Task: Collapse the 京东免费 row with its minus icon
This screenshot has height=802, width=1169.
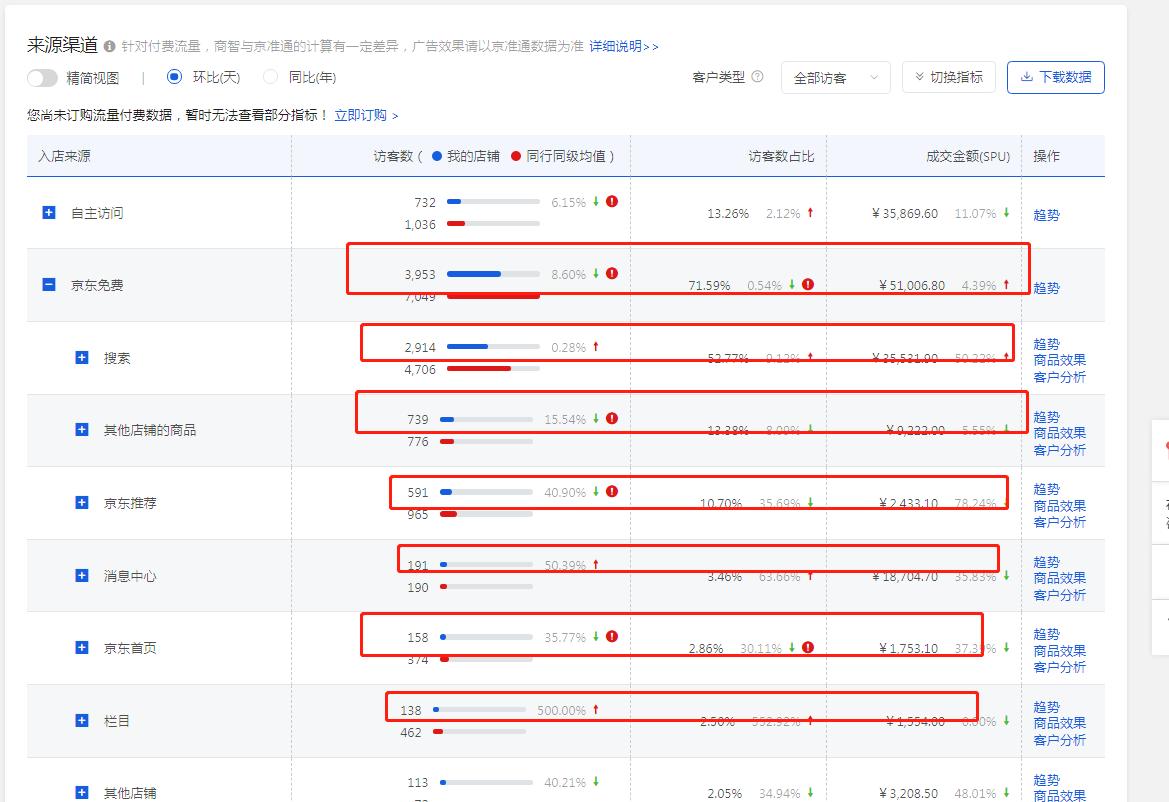Action: point(48,284)
